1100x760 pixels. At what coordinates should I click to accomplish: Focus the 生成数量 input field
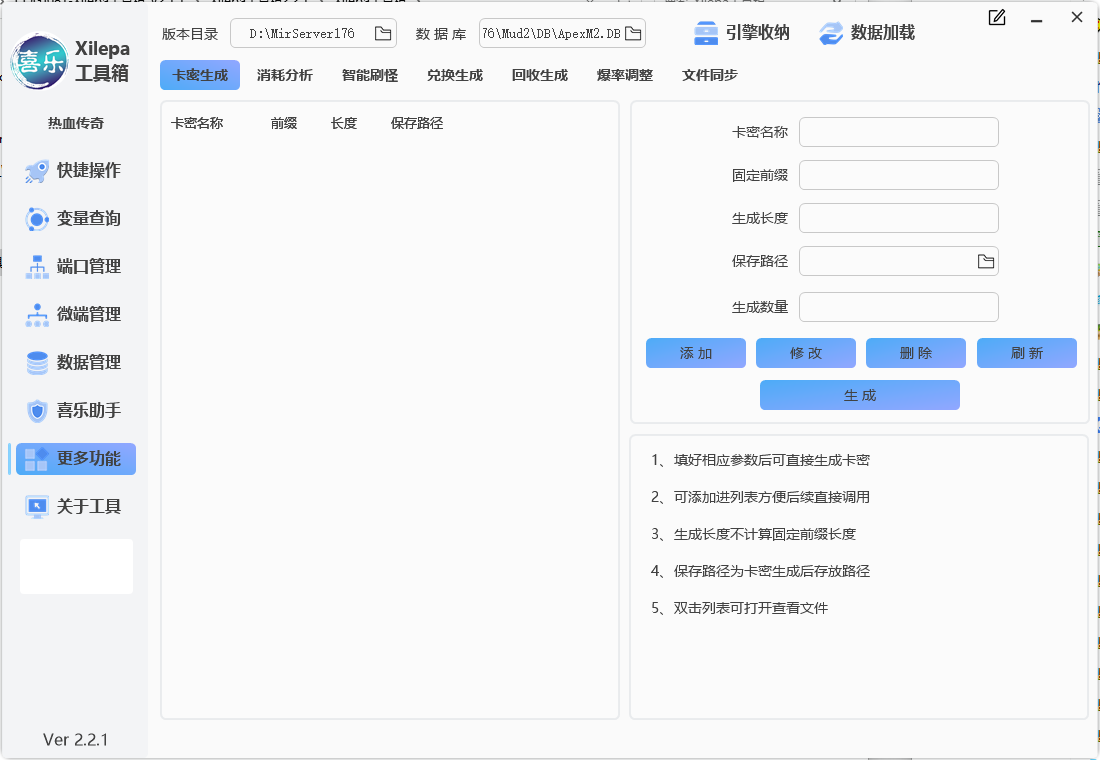pyautogui.click(x=899, y=307)
